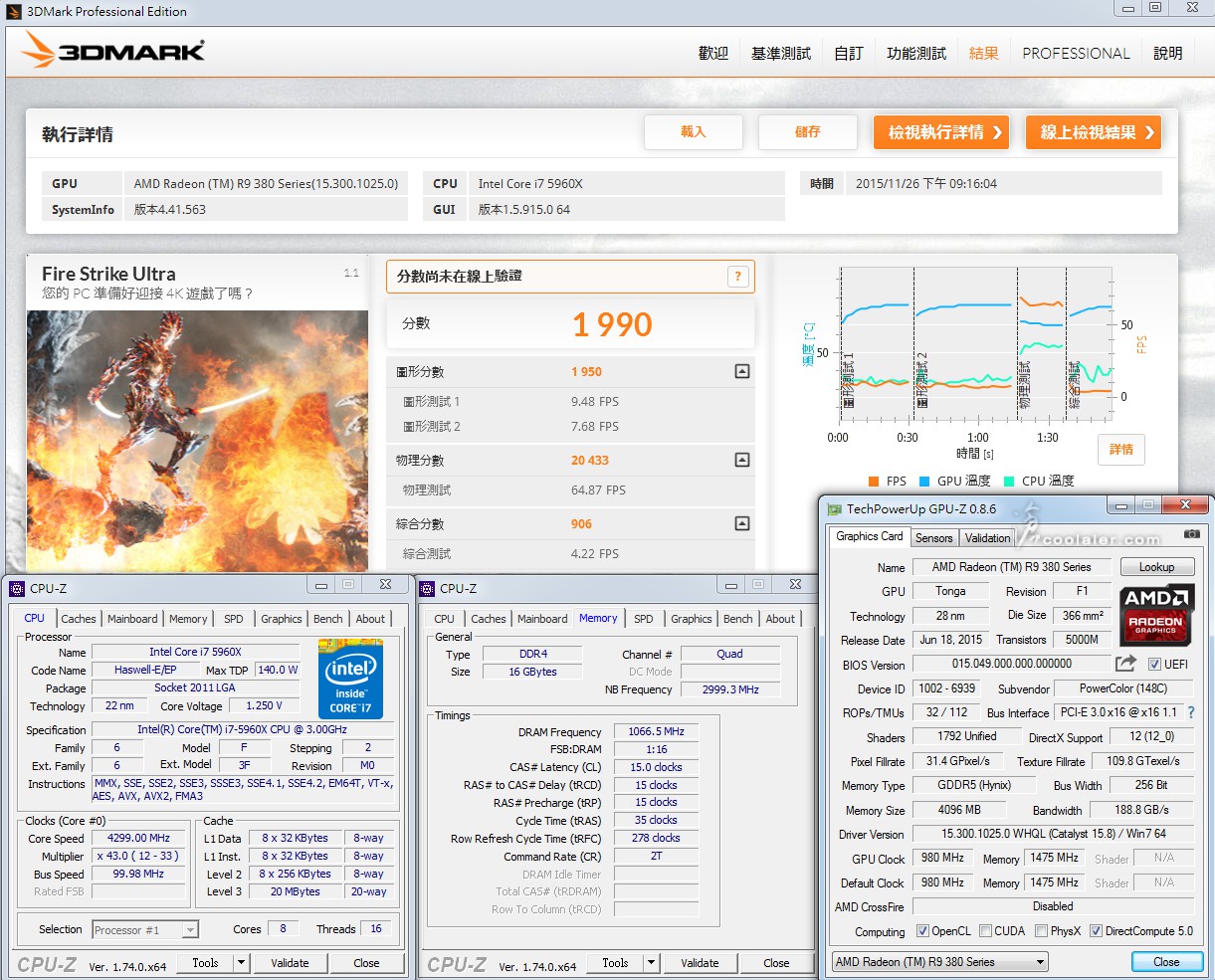This screenshot has height=980, width=1215.
Task: Open Tools dropdown arrow in CPU-Z processor window
Action: point(241,962)
